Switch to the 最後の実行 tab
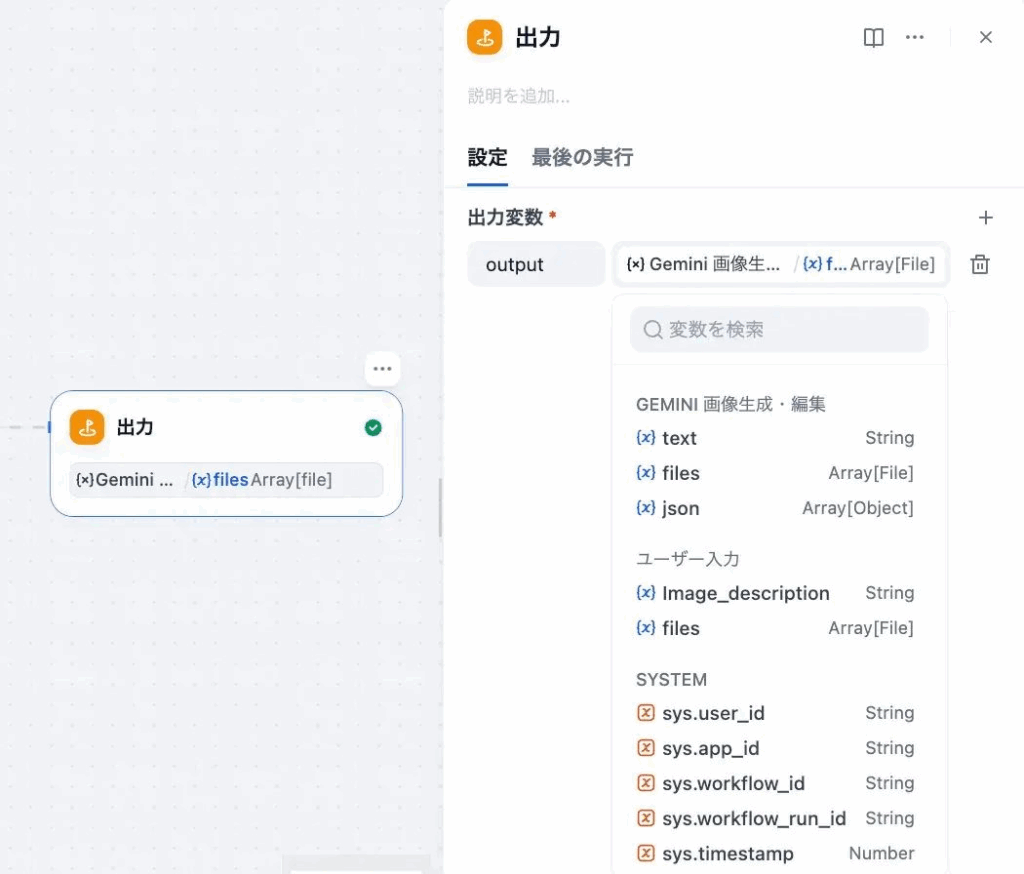The image size is (1024, 874). tap(582, 158)
